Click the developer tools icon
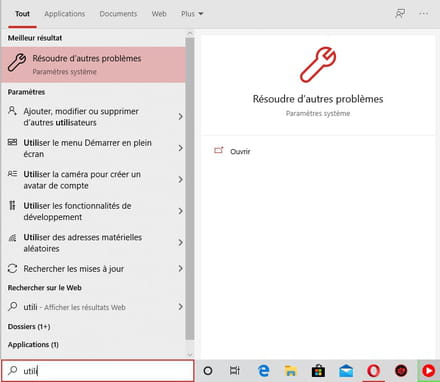The image size is (440, 382). [x=12, y=205]
